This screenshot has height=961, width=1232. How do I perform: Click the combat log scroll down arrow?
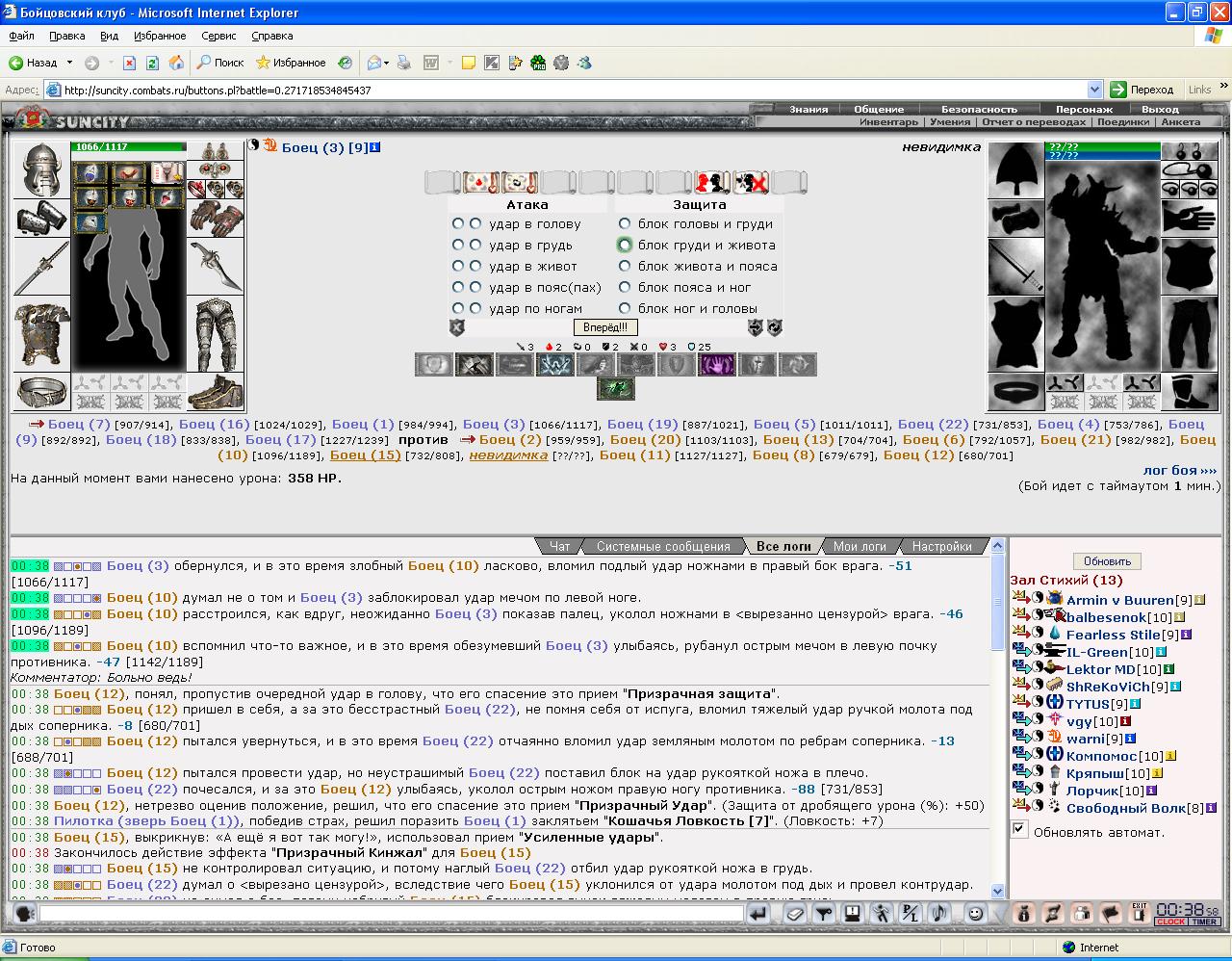click(x=997, y=892)
